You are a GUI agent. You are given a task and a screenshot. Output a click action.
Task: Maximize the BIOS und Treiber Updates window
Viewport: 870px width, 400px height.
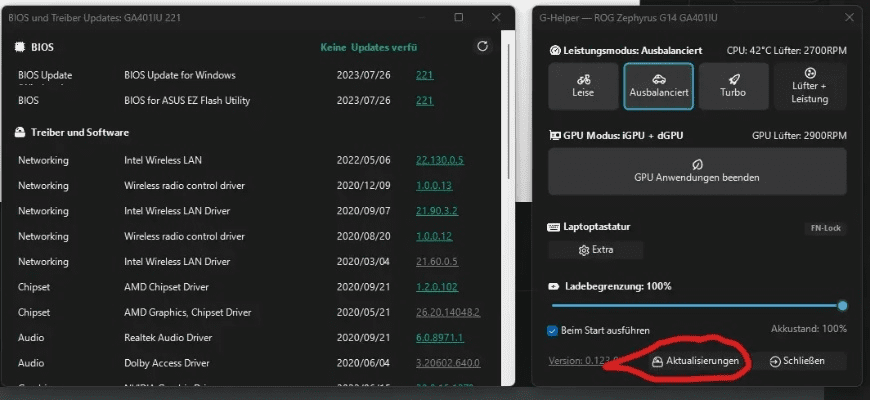(458, 17)
